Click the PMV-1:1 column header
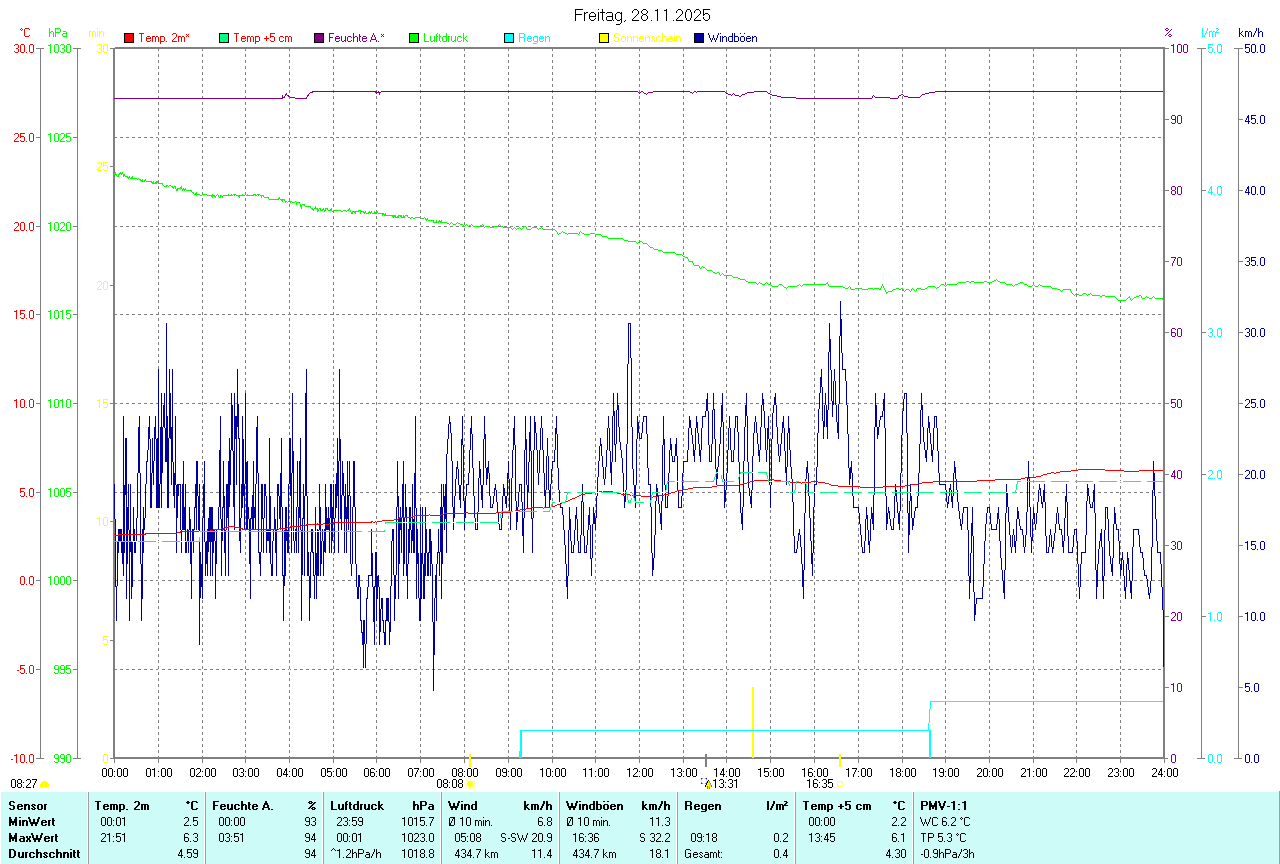 tap(943, 805)
